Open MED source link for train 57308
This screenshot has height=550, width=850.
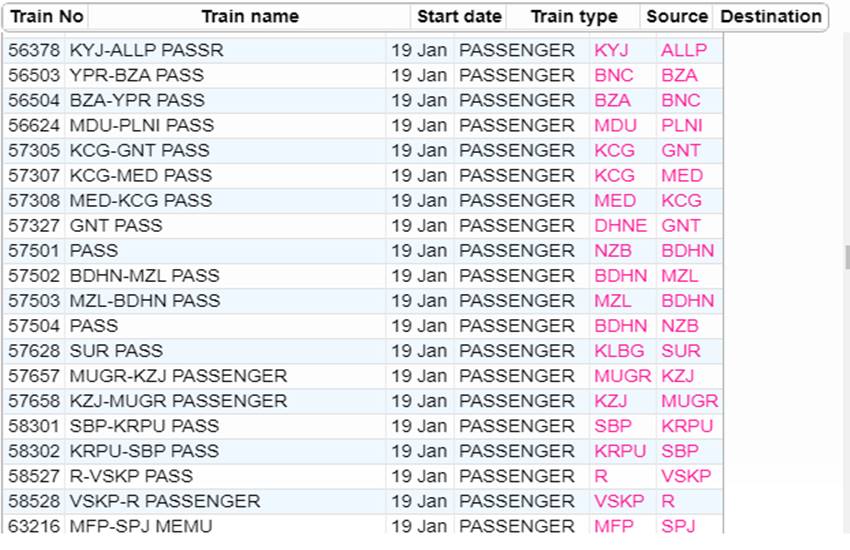click(615, 201)
